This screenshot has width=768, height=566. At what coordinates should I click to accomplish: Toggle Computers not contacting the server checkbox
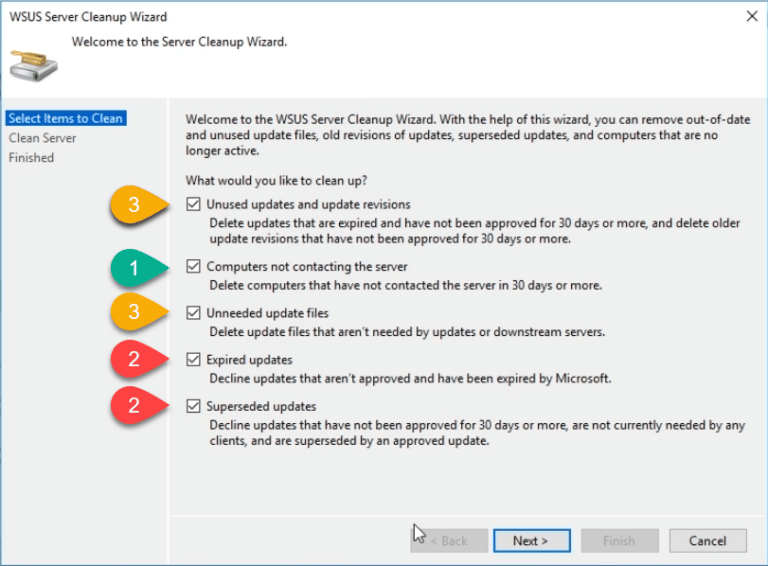tap(193, 267)
